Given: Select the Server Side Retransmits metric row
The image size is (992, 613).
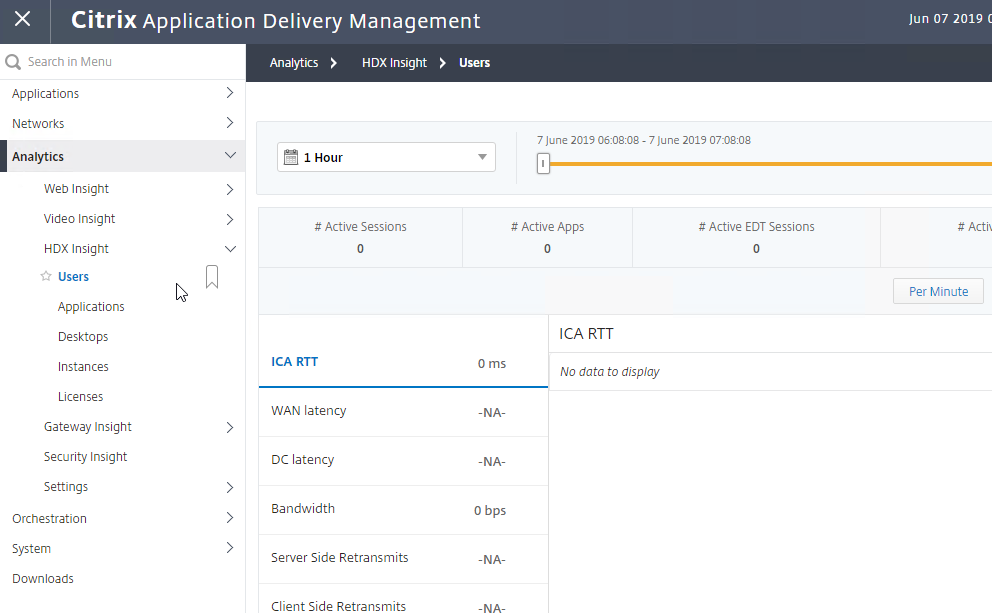Looking at the screenshot, I should click(x=403, y=559).
